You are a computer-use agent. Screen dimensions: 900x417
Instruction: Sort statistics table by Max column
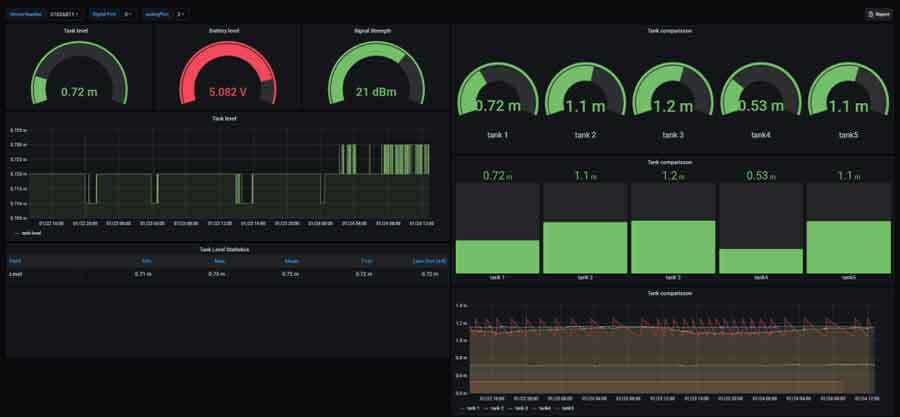pyautogui.click(x=219, y=260)
